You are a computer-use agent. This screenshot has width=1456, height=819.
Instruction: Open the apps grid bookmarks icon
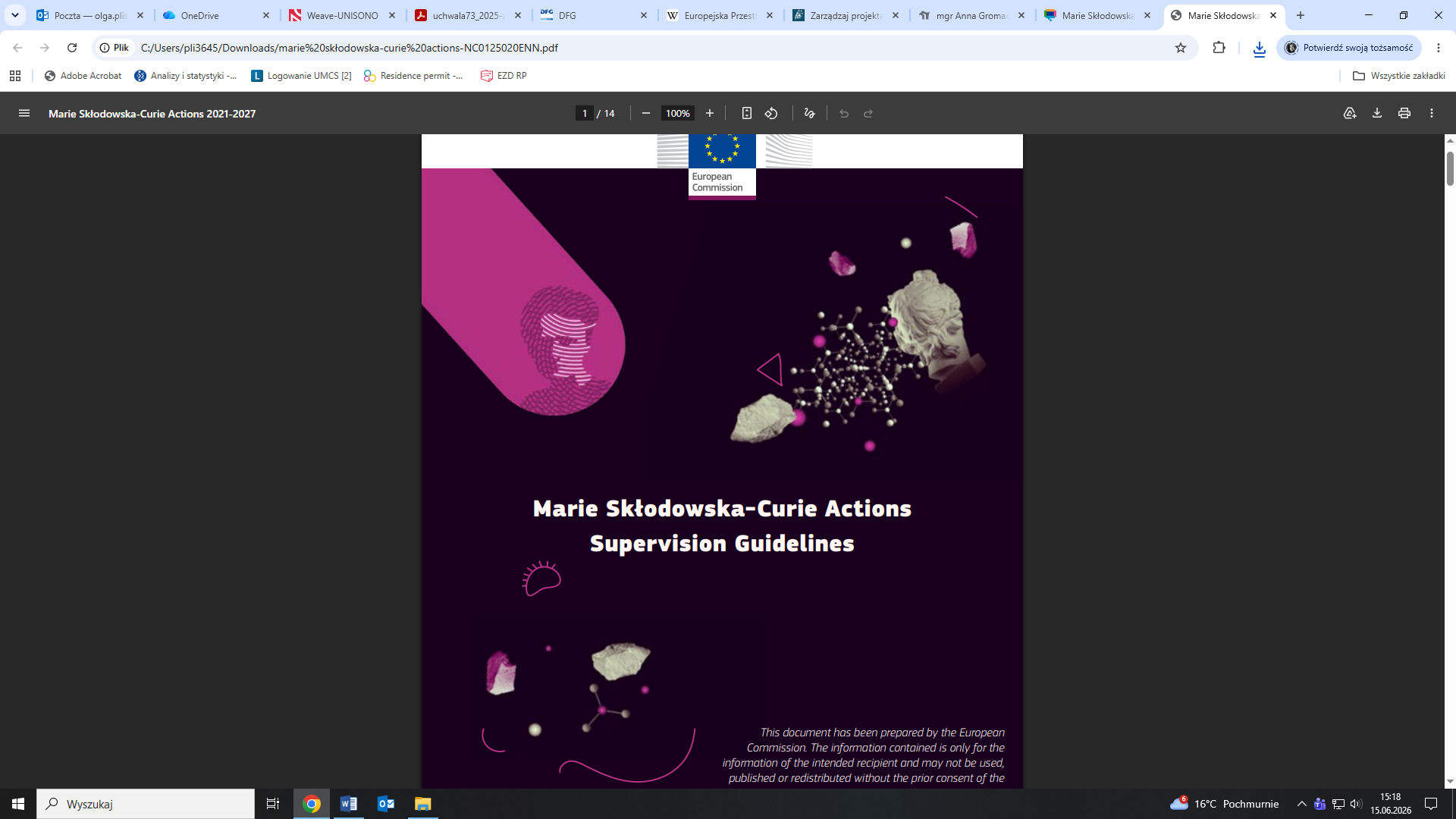pos(15,76)
